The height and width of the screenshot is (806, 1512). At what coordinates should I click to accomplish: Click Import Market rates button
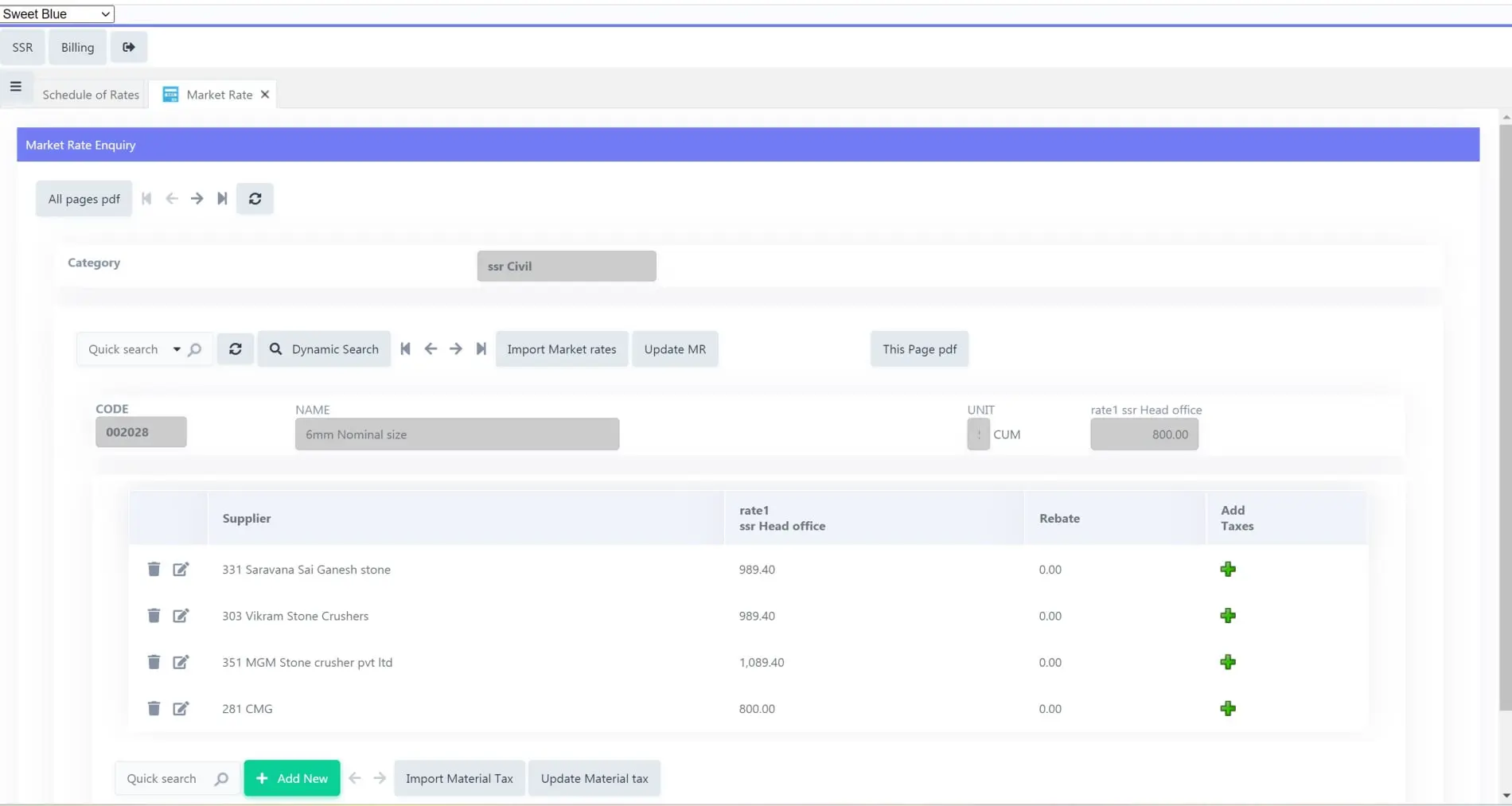pyautogui.click(x=562, y=349)
